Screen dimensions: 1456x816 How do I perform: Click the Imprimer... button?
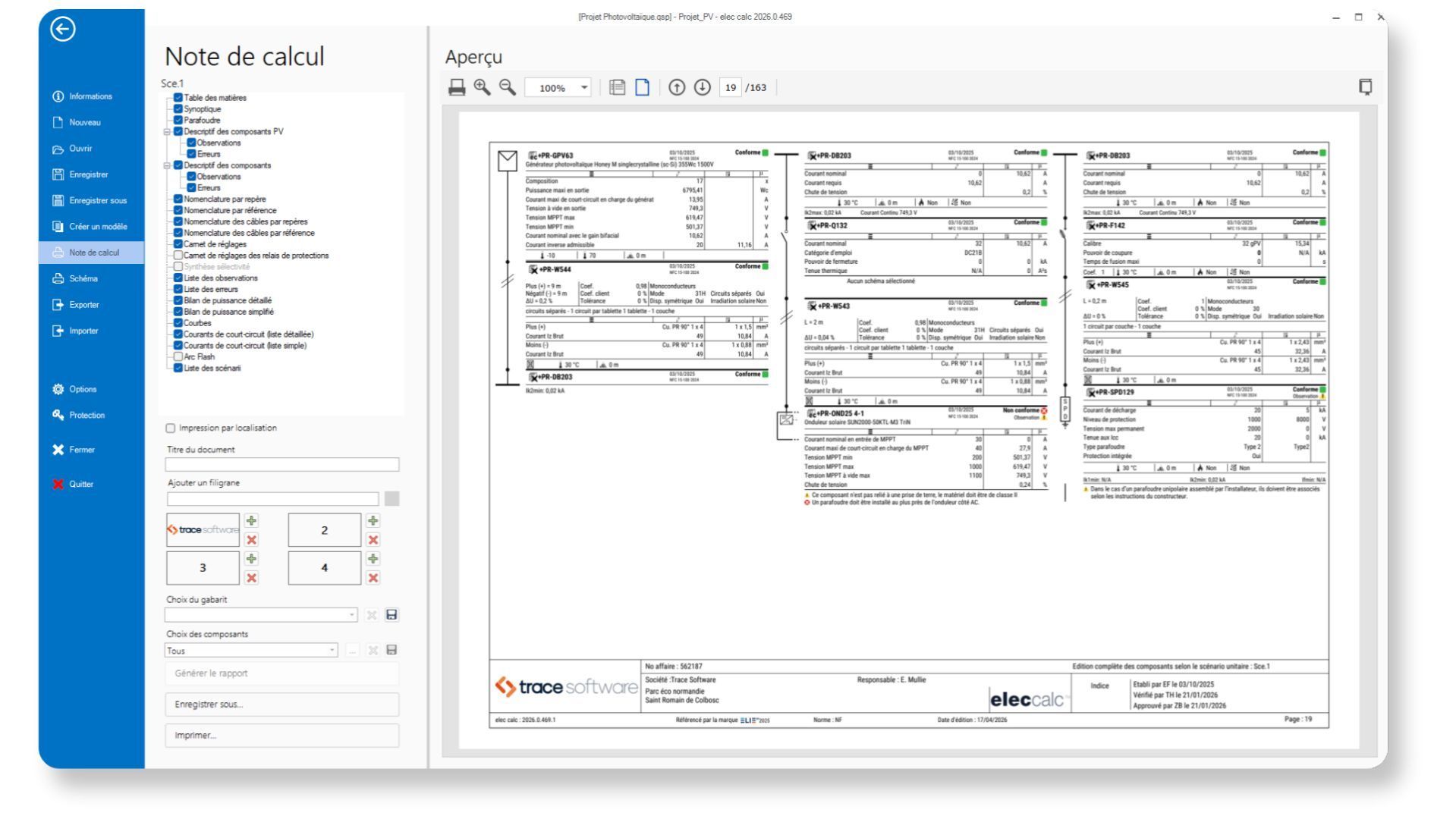(x=281, y=736)
